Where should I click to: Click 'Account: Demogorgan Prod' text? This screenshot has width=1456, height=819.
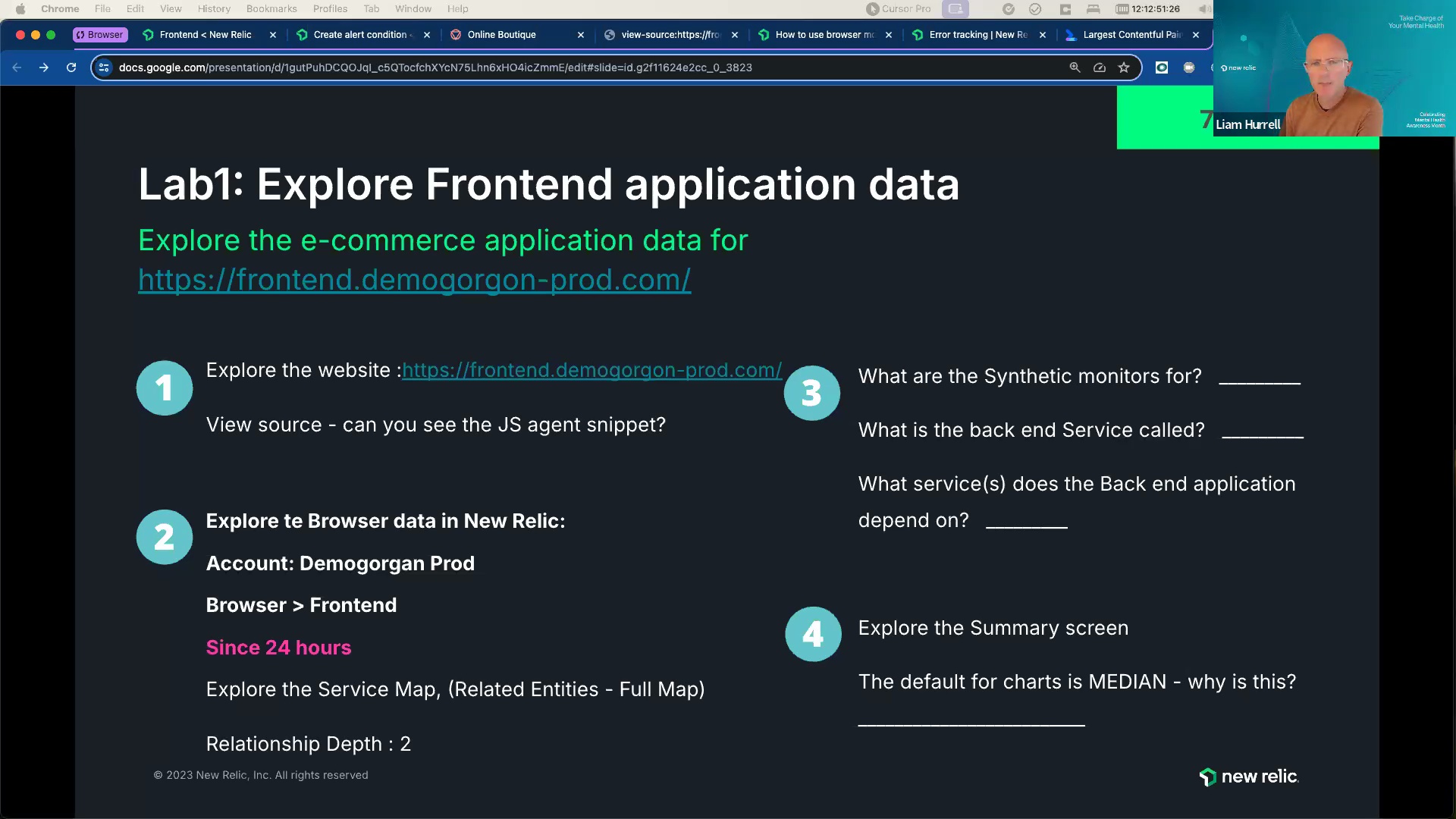click(340, 563)
